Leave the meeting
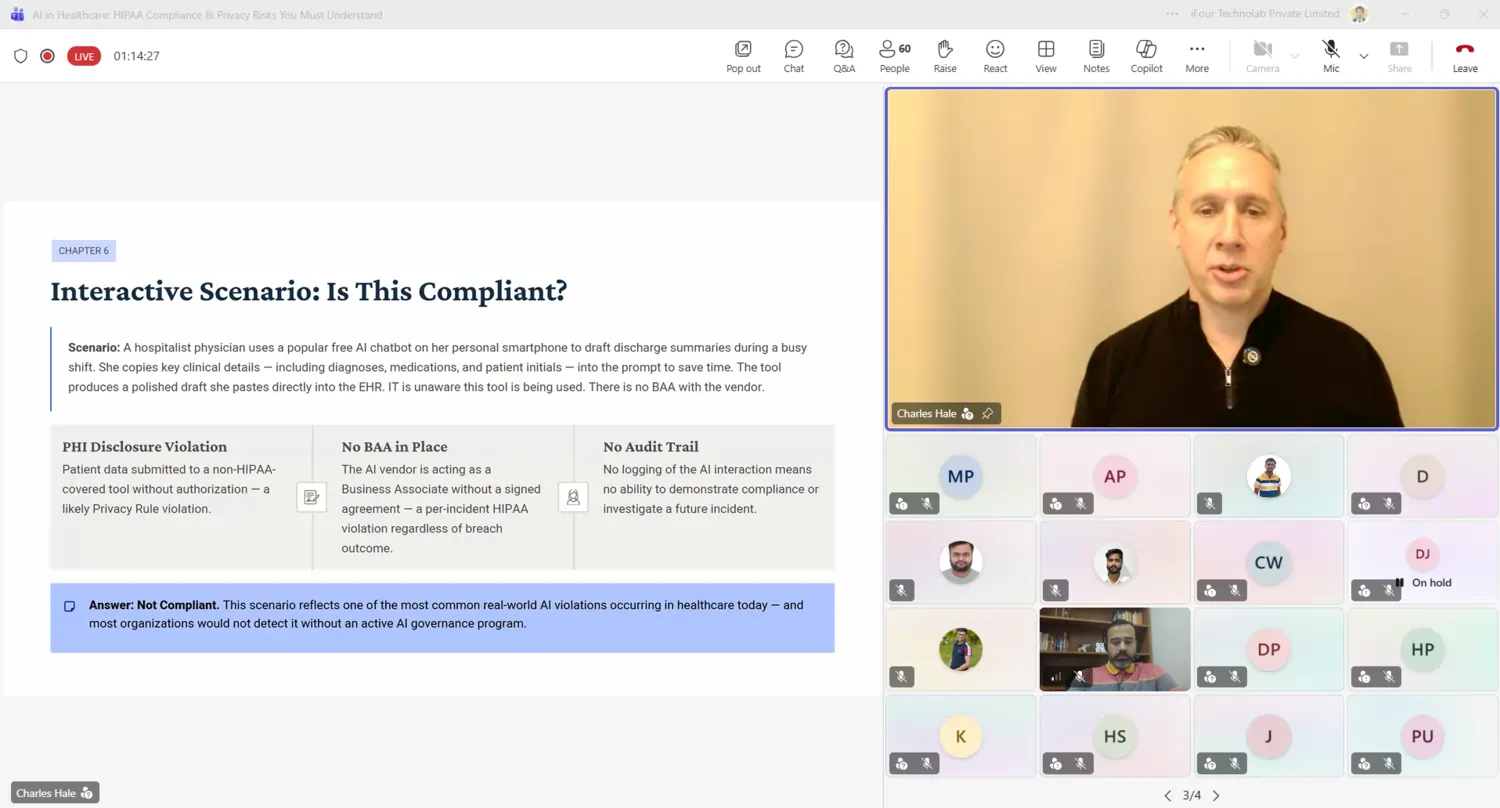The image size is (1500, 808). point(1465,56)
